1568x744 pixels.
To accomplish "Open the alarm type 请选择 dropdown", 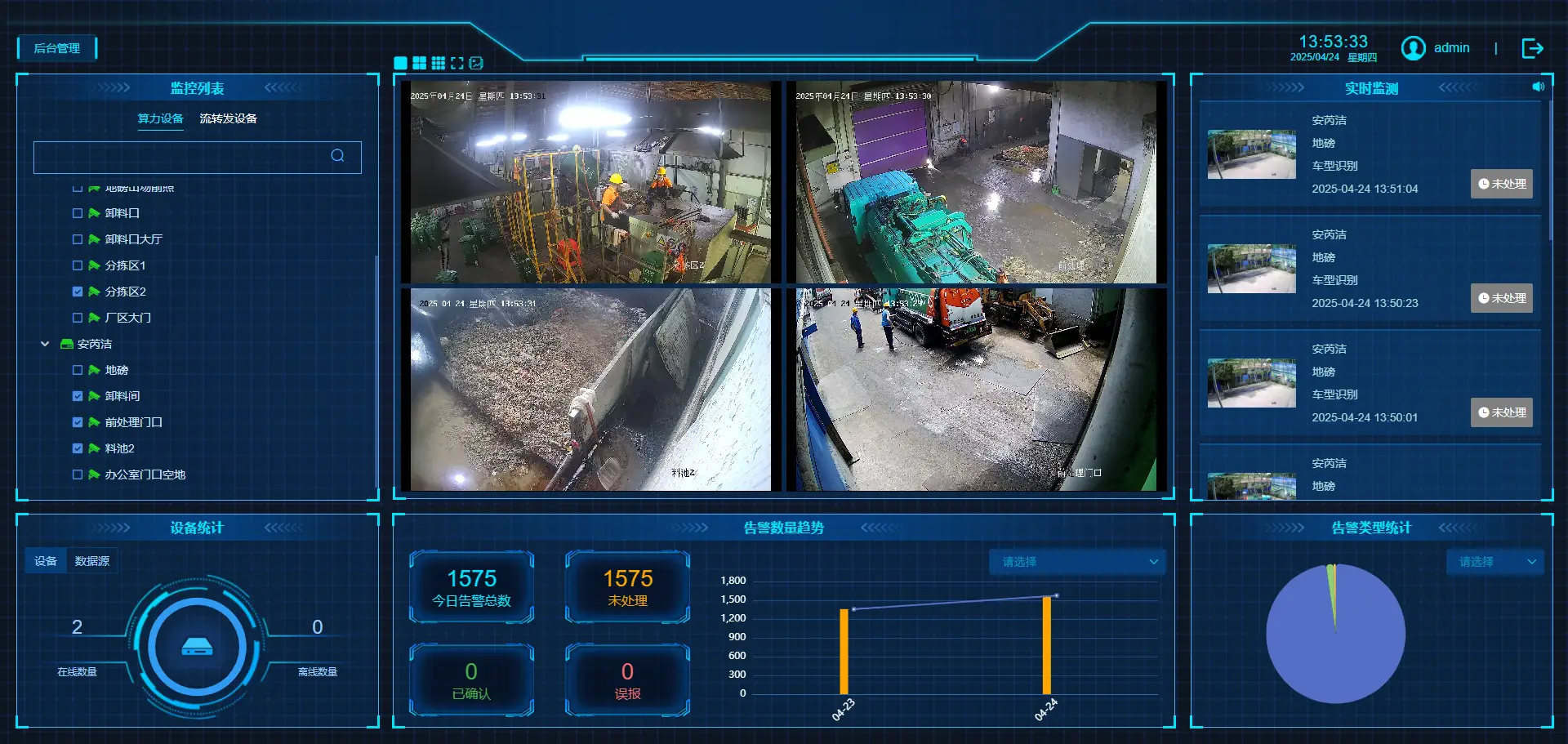I will click(1494, 562).
